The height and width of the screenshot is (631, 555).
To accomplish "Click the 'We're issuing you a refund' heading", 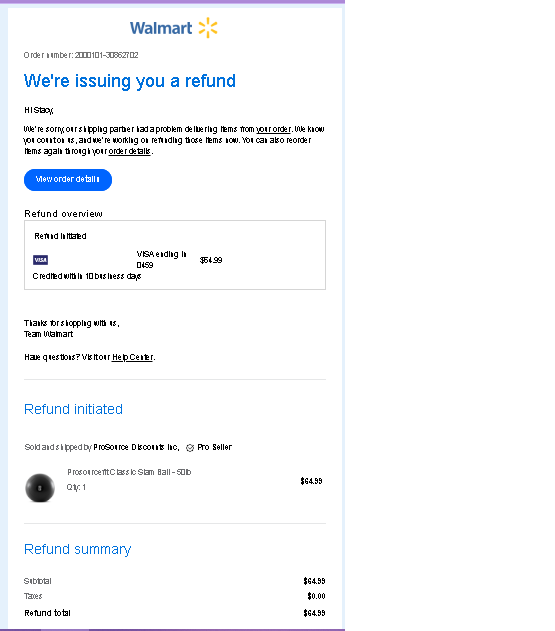I will (x=130, y=81).
